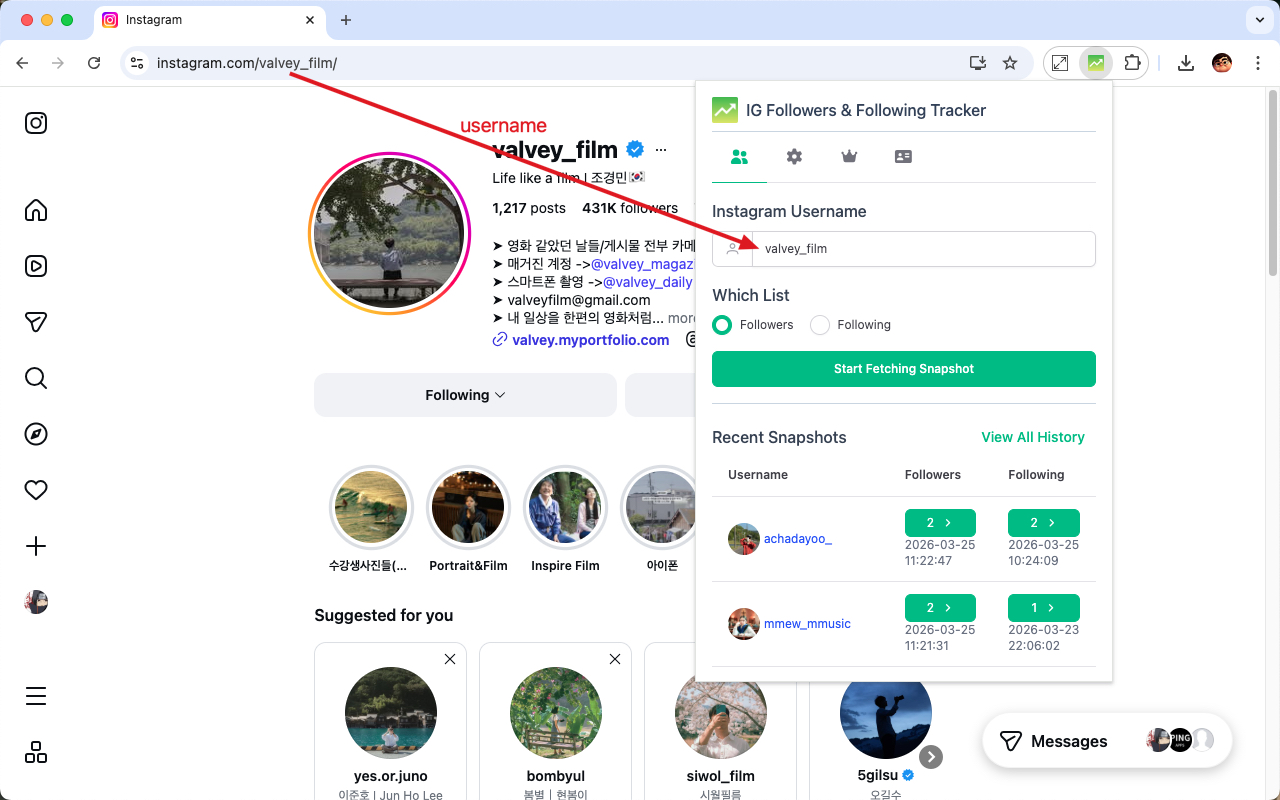
Task: Click achadayoo_ avatar in snapshots
Action: 744,539
